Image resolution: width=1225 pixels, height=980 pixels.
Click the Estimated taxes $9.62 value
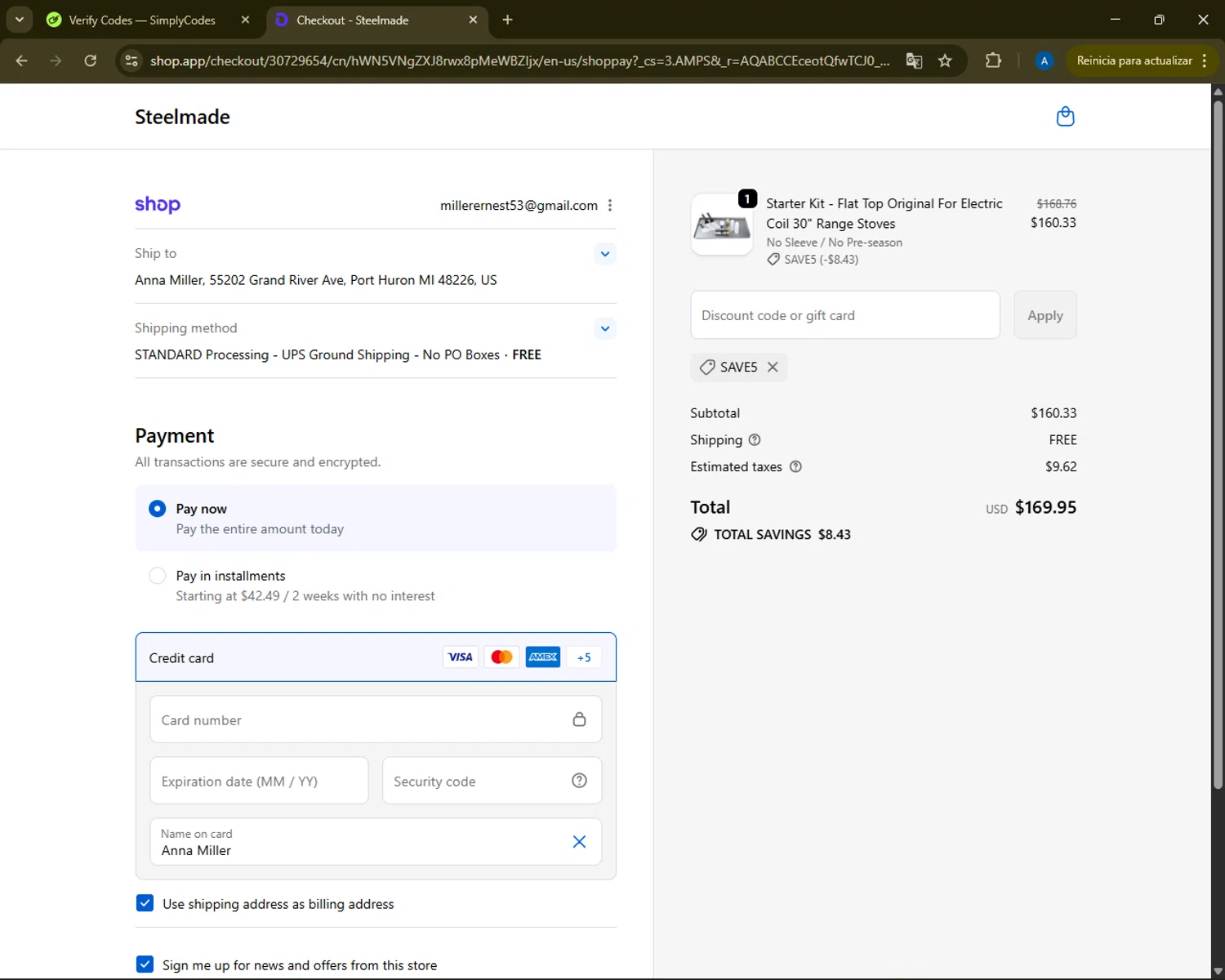click(1061, 467)
